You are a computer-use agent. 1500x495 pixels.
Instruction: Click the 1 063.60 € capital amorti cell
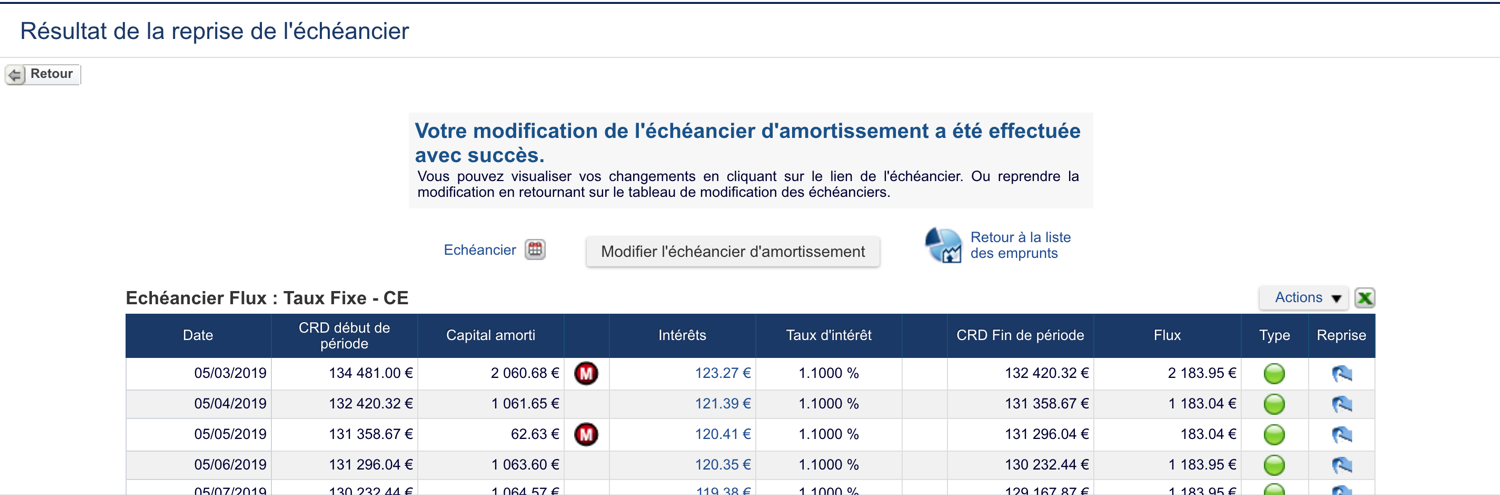point(491,465)
